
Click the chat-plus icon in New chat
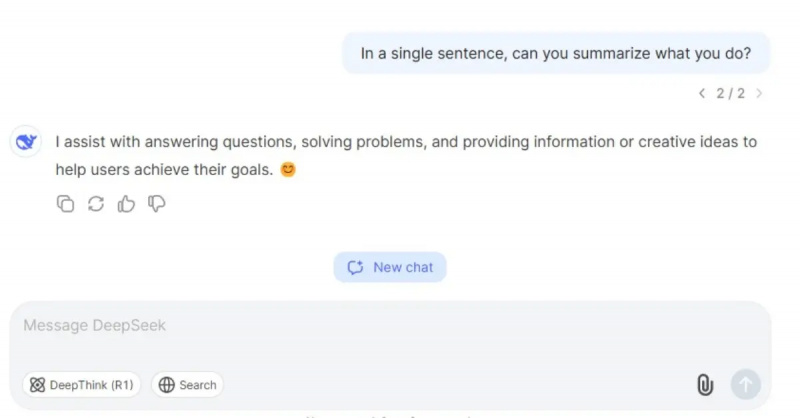[x=355, y=267]
